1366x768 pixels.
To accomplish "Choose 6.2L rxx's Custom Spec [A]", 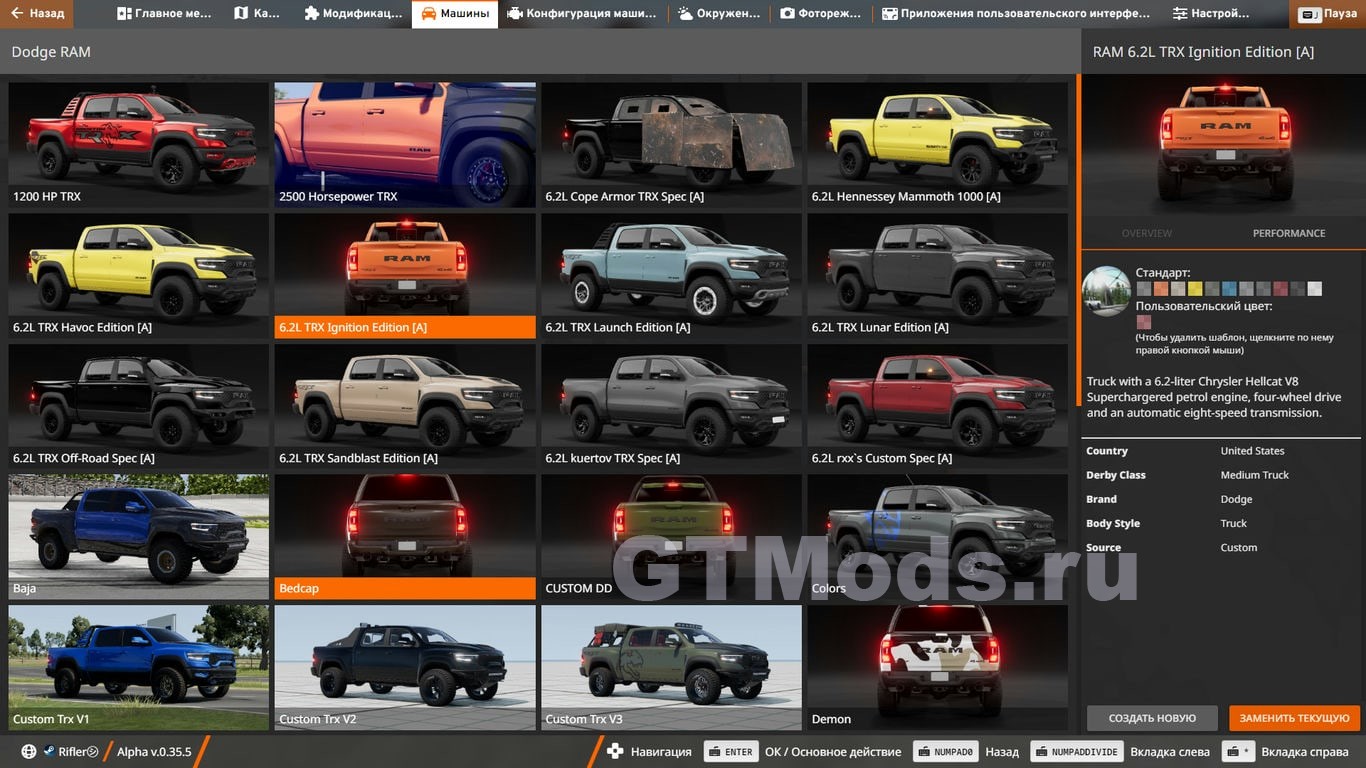I will click(x=937, y=407).
